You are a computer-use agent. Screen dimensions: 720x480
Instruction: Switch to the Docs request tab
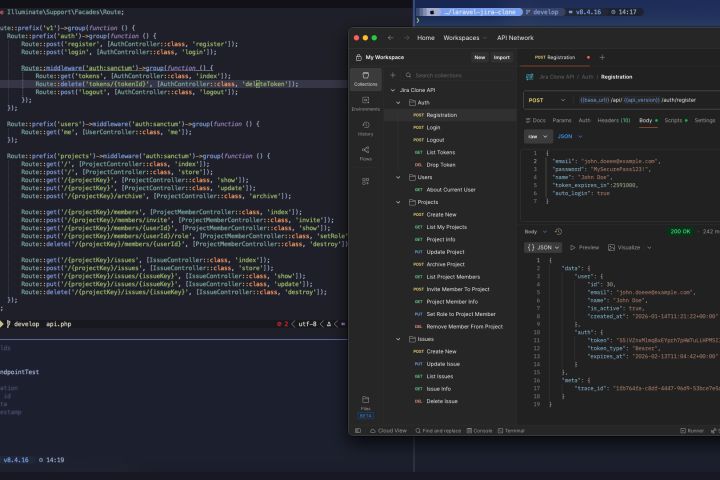[x=535, y=120]
